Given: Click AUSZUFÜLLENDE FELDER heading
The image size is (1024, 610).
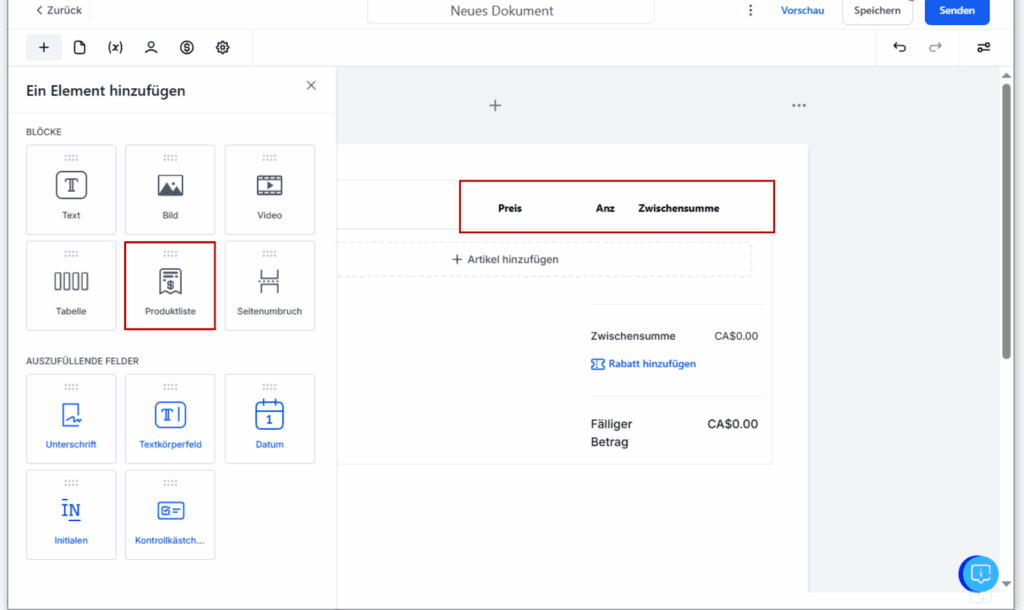Looking at the screenshot, I should [x=82, y=361].
